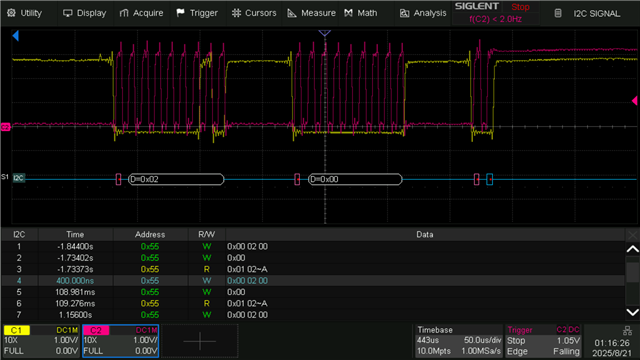Select decode table row 1
The image size is (640, 360).
pos(313,247)
